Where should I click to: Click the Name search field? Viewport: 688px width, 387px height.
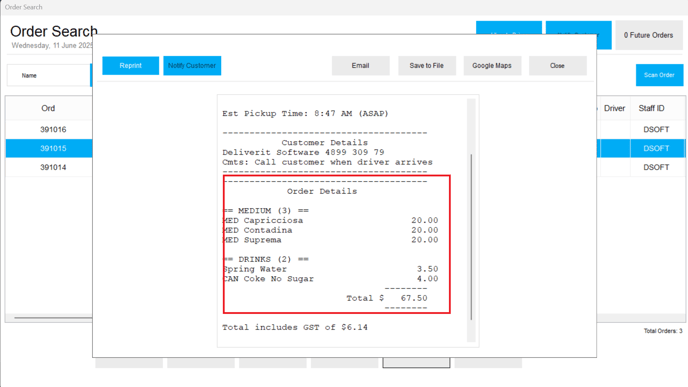48,75
